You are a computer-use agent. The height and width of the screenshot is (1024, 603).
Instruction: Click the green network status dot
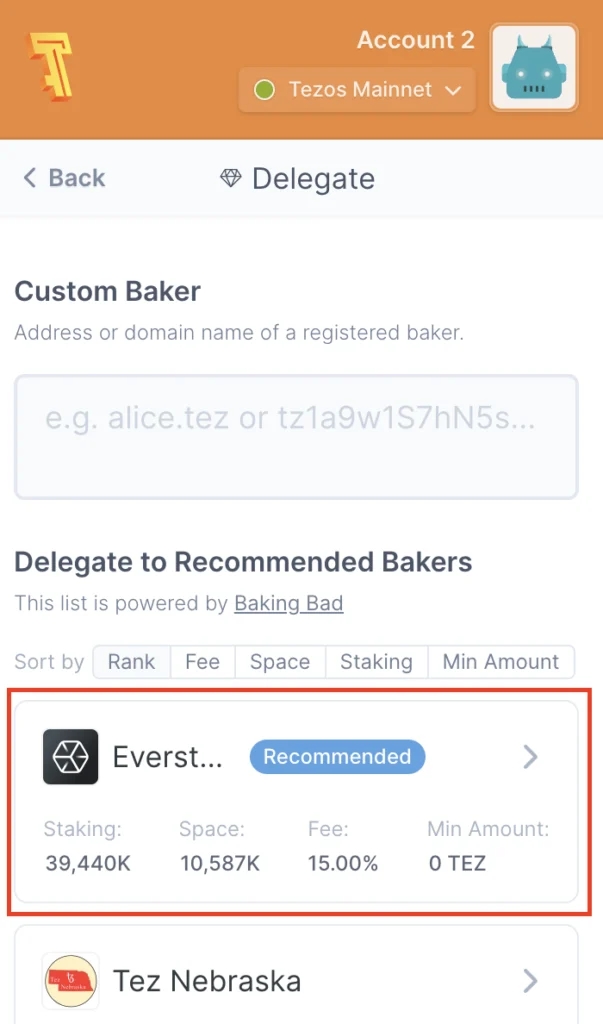point(264,90)
